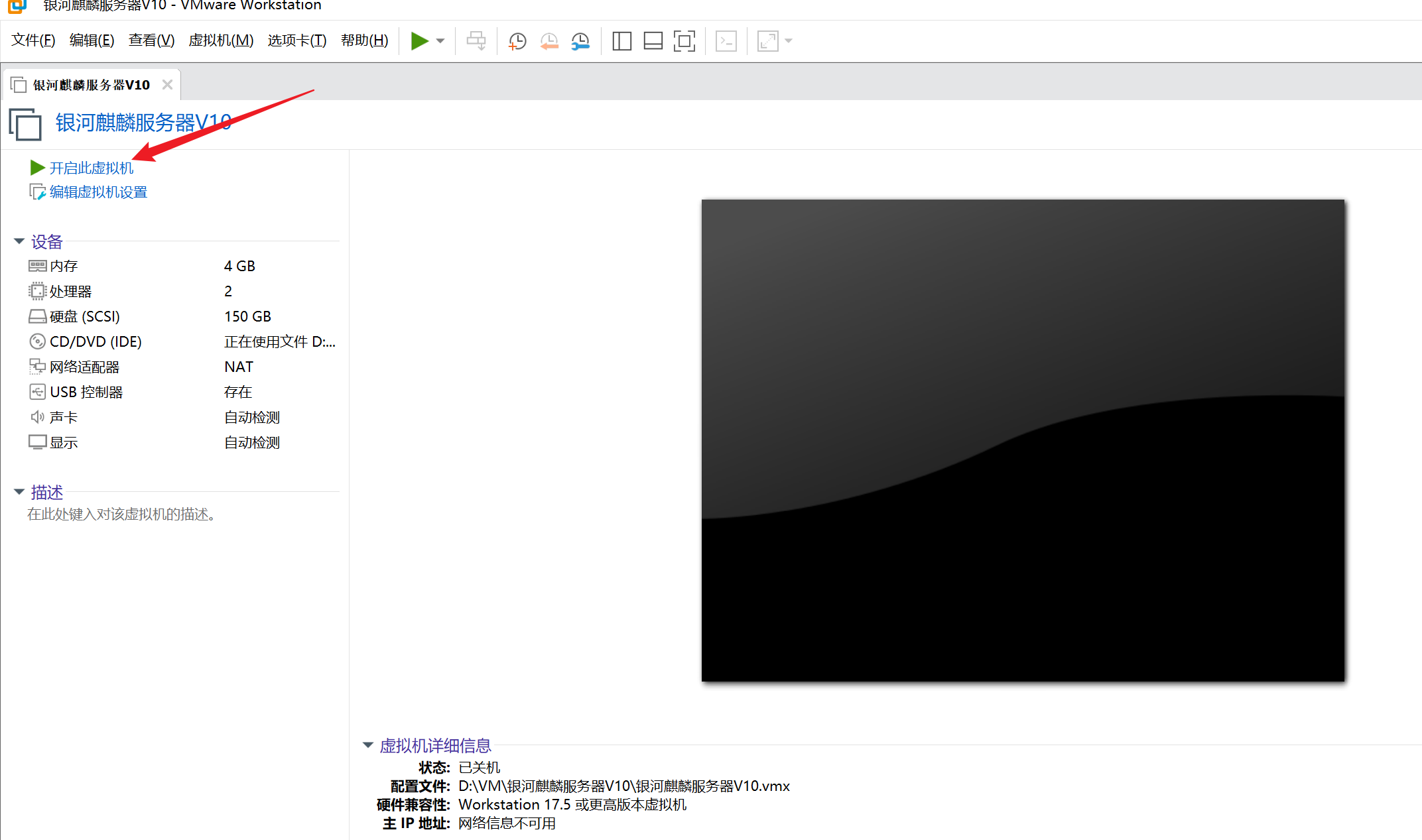This screenshot has width=1422, height=840.
Task: Click the stretch guest display icon
Action: (767, 41)
